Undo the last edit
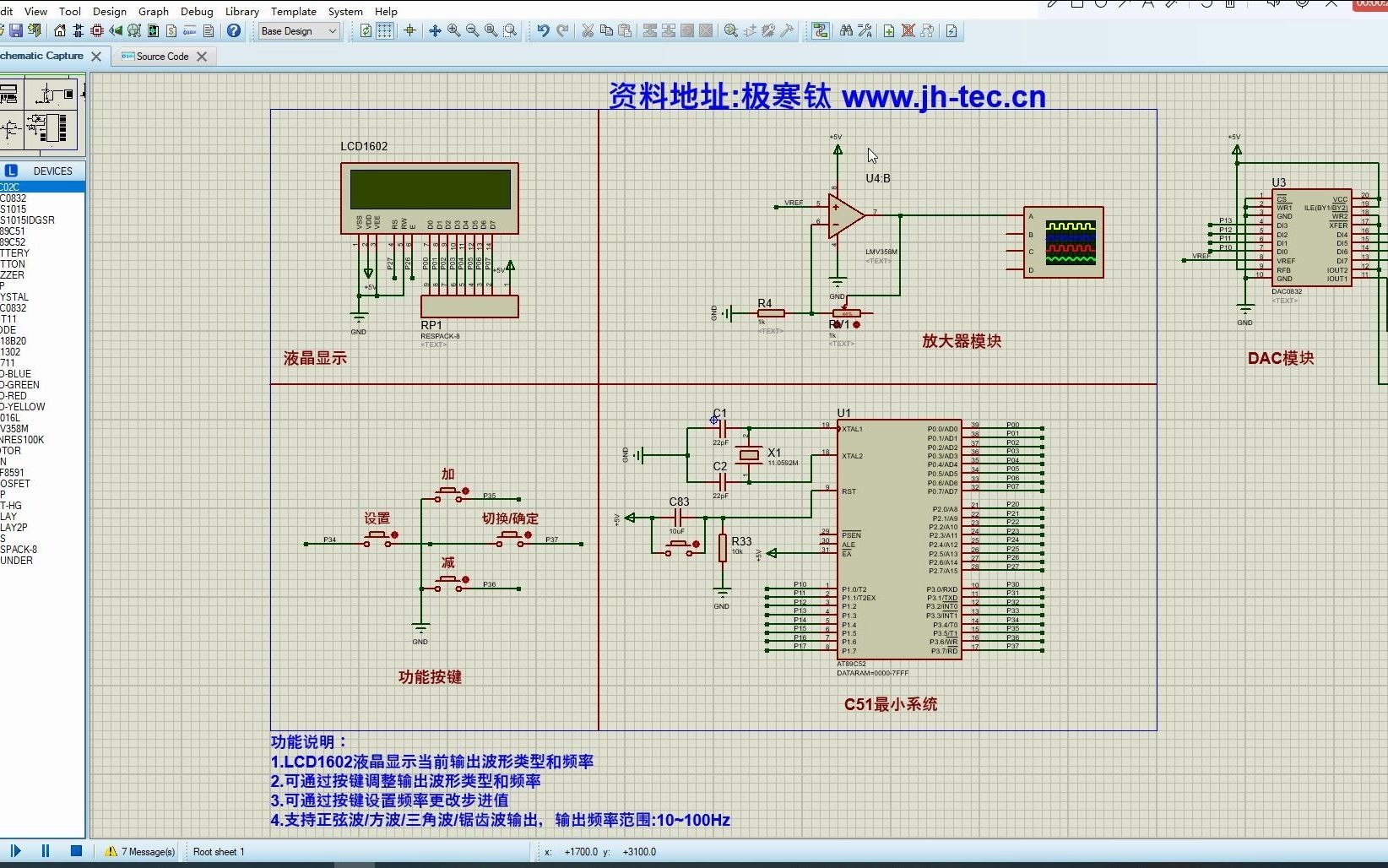This screenshot has height=868, width=1388. click(x=543, y=30)
